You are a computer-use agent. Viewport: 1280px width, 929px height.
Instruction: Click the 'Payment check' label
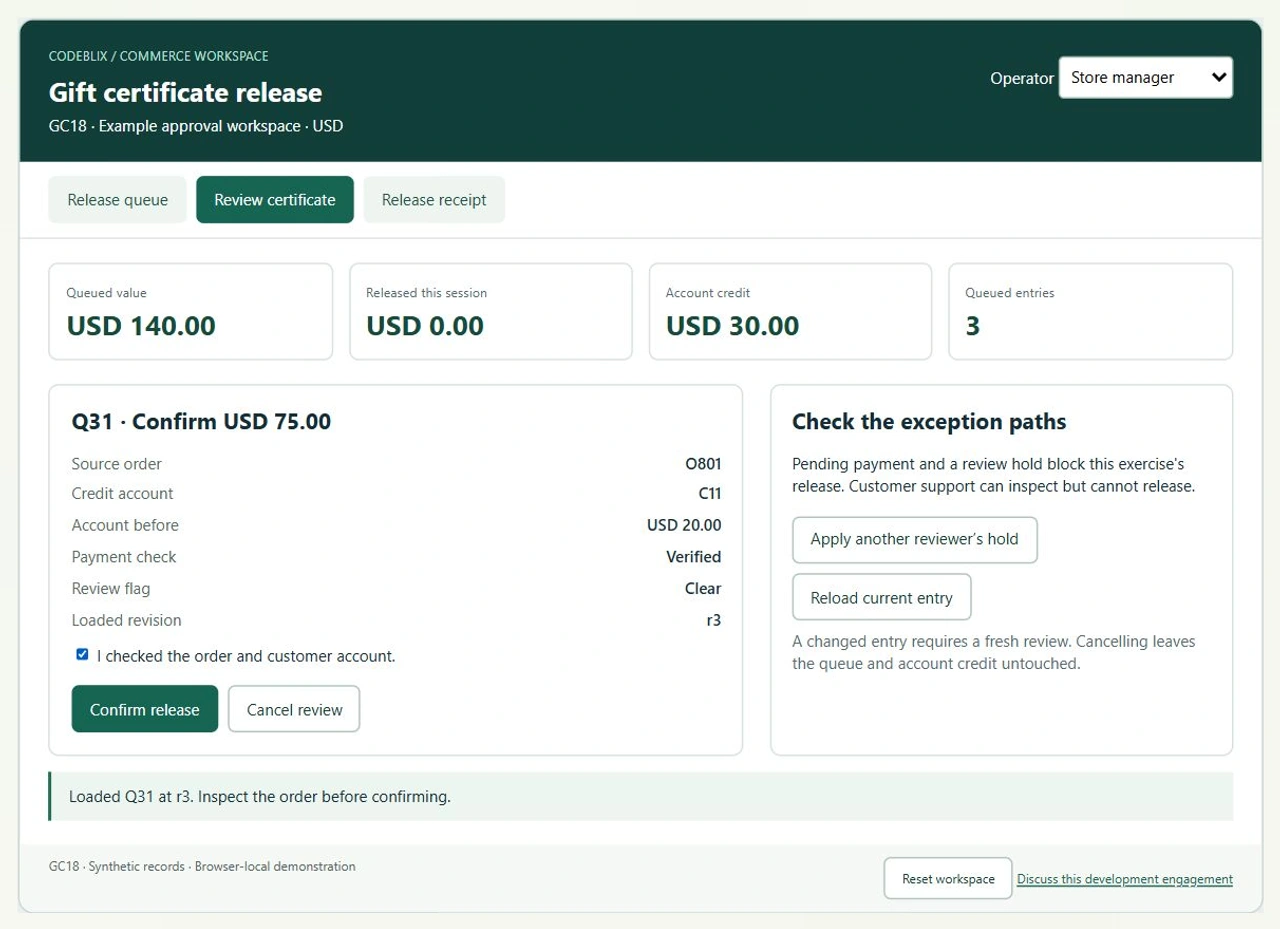click(124, 557)
